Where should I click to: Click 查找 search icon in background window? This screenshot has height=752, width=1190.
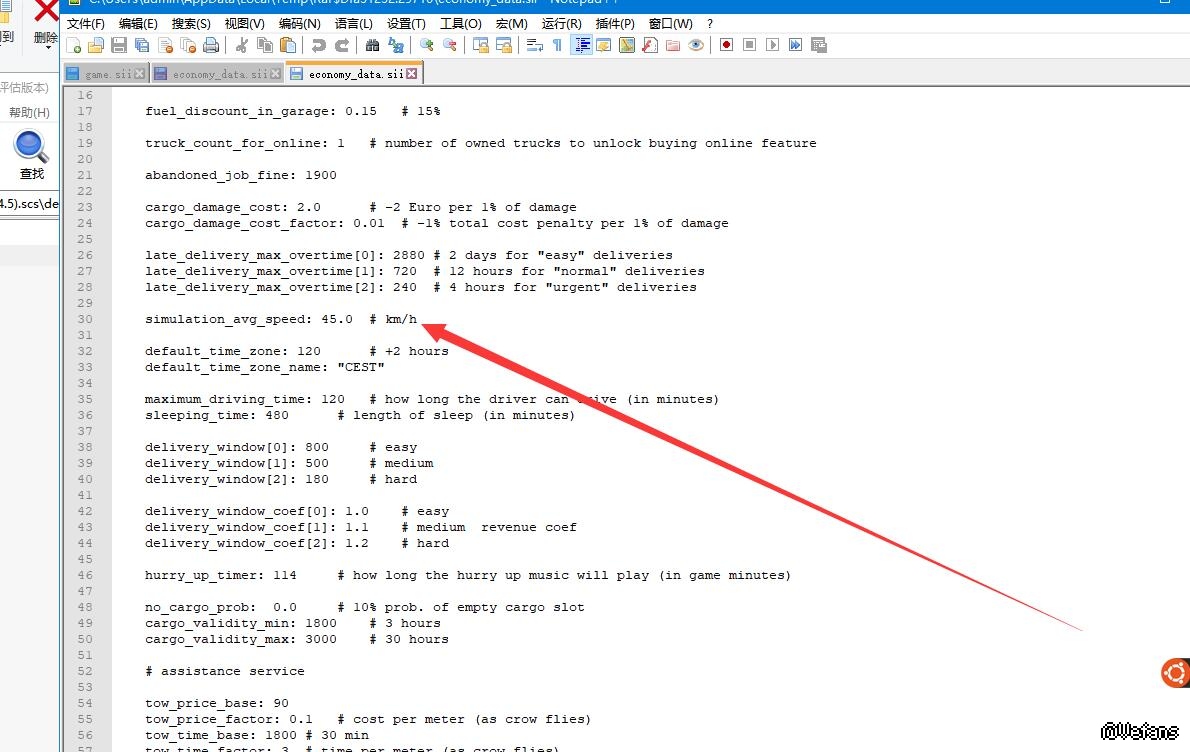tap(31, 154)
